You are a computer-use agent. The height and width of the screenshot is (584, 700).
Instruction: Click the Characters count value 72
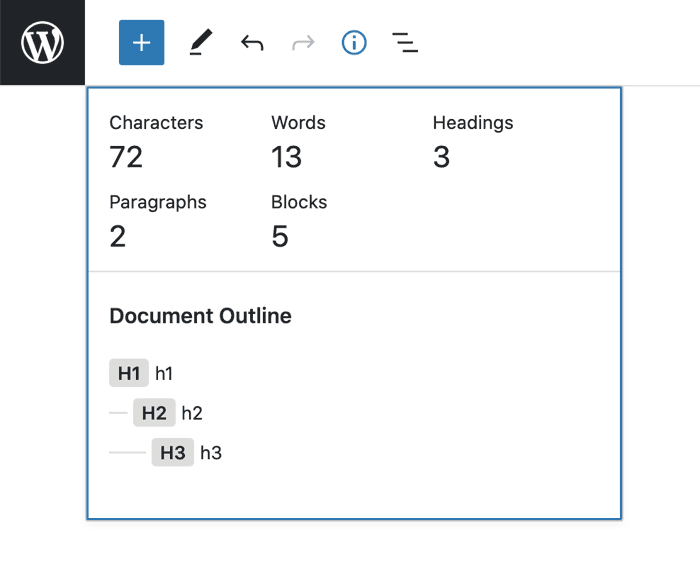[126, 157]
